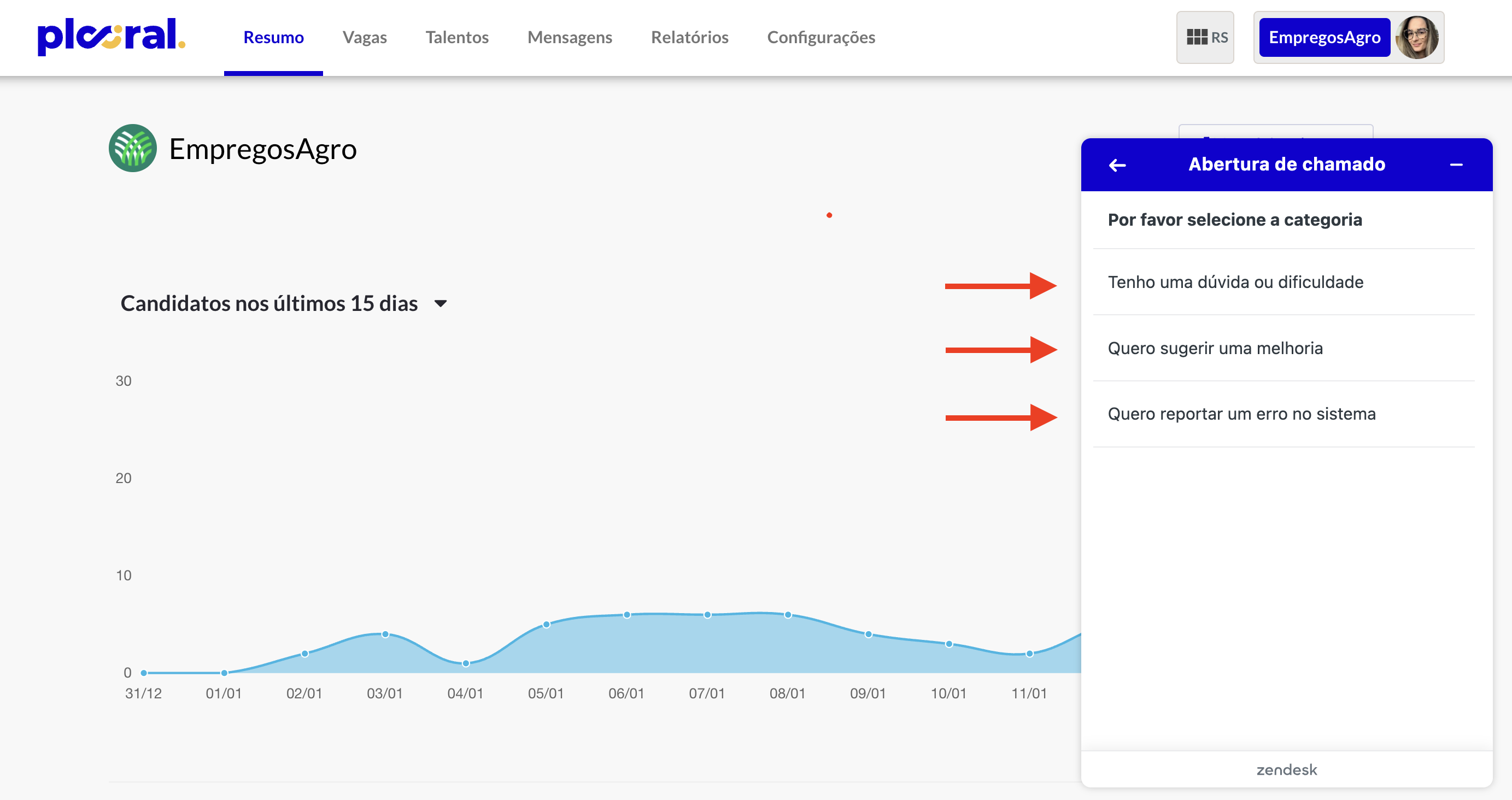
Task: Click the EmpregosAgro green company logo
Action: coord(133,149)
